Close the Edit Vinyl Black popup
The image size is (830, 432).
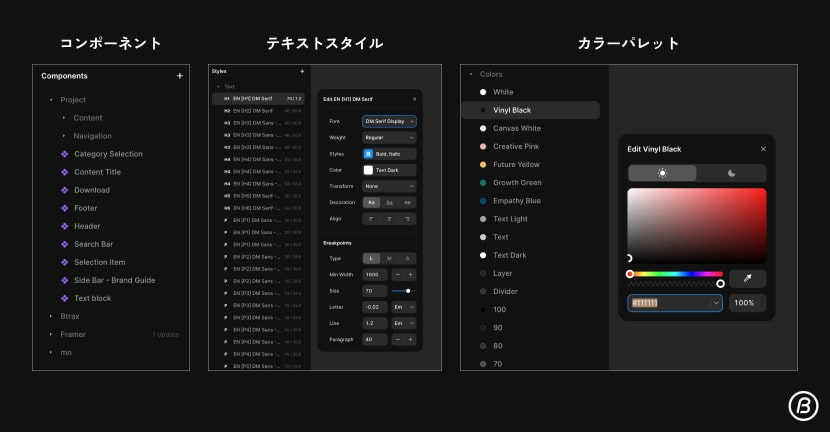click(763, 149)
